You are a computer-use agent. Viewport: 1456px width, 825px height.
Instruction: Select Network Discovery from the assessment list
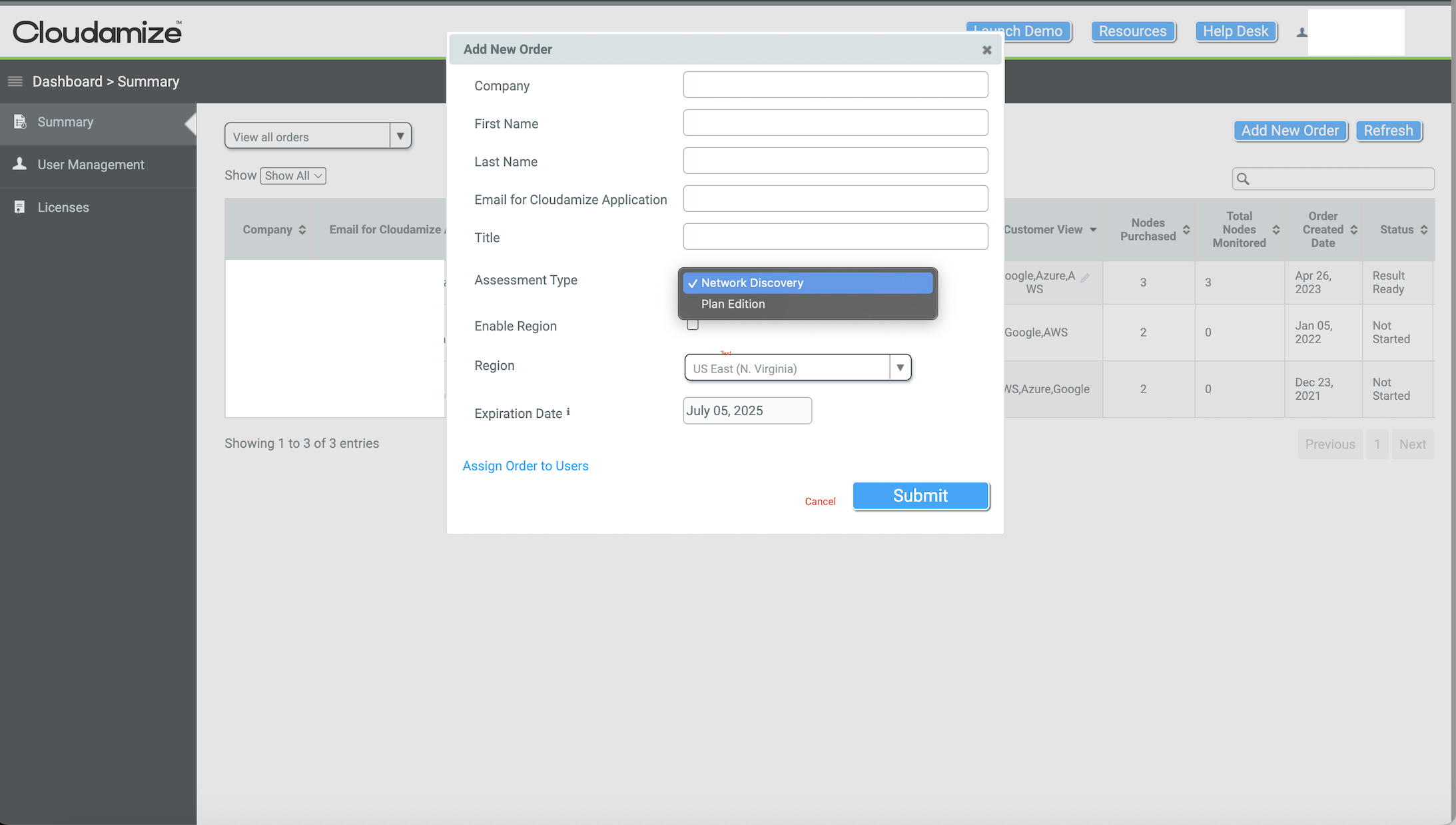coord(753,283)
